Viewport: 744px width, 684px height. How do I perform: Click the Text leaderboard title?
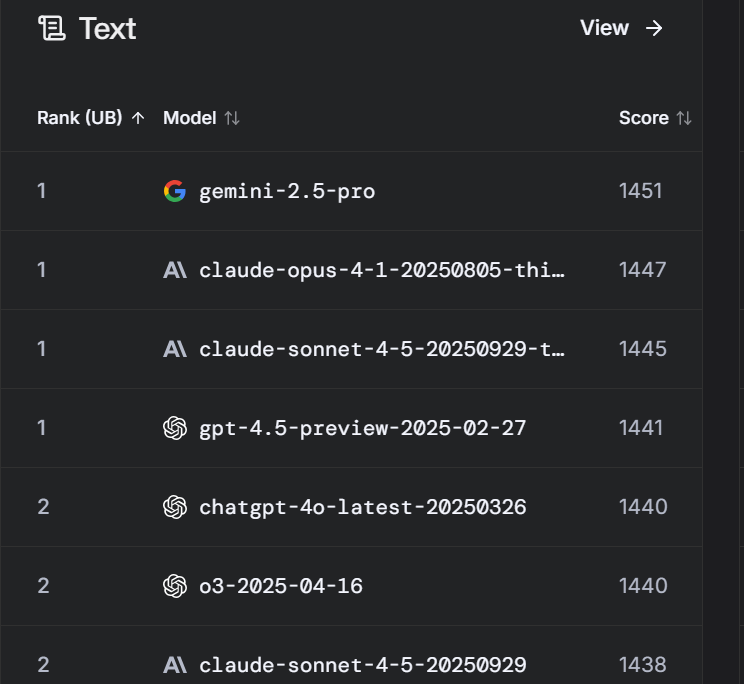107,28
